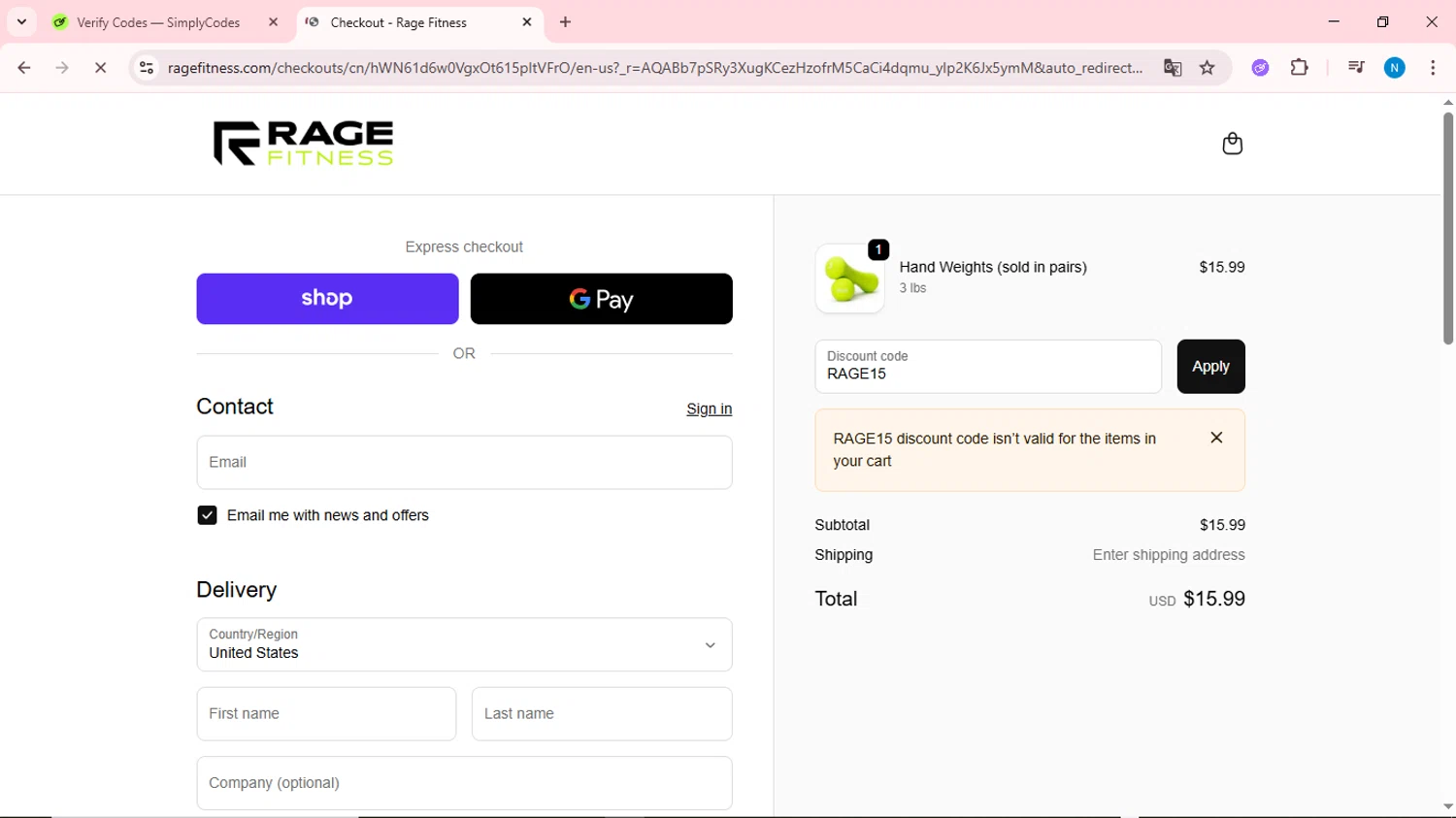This screenshot has height=818, width=1456.
Task: Stop page loading with X button
Action: pos(100,68)
